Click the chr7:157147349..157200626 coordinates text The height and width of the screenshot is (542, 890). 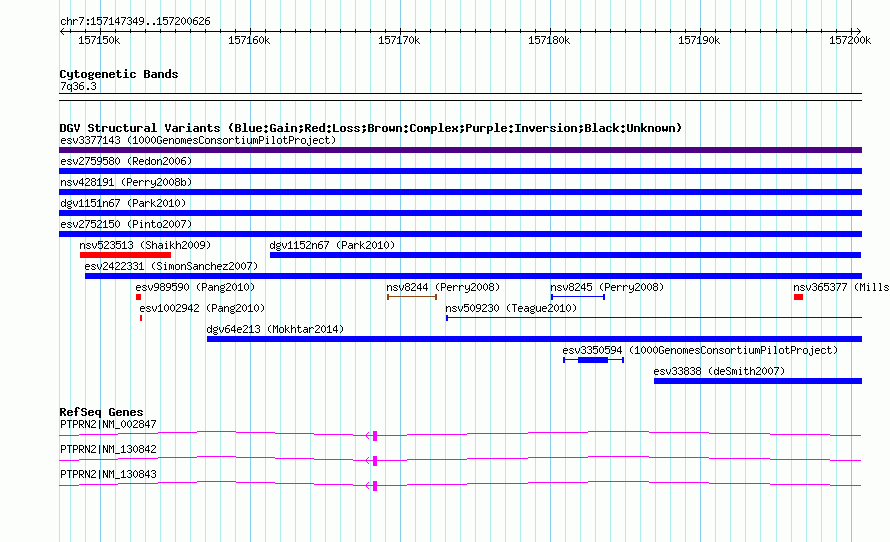coord(135,22)
